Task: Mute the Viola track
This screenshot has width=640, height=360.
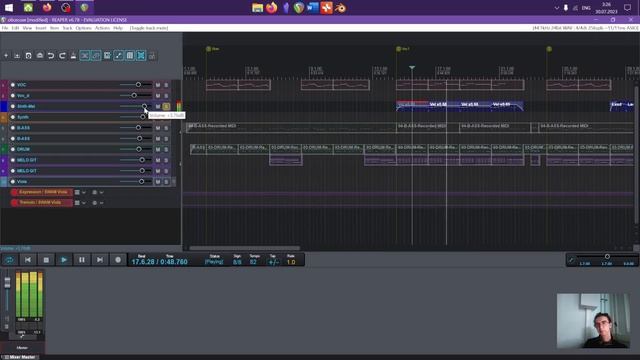Action: click(158, 182)
